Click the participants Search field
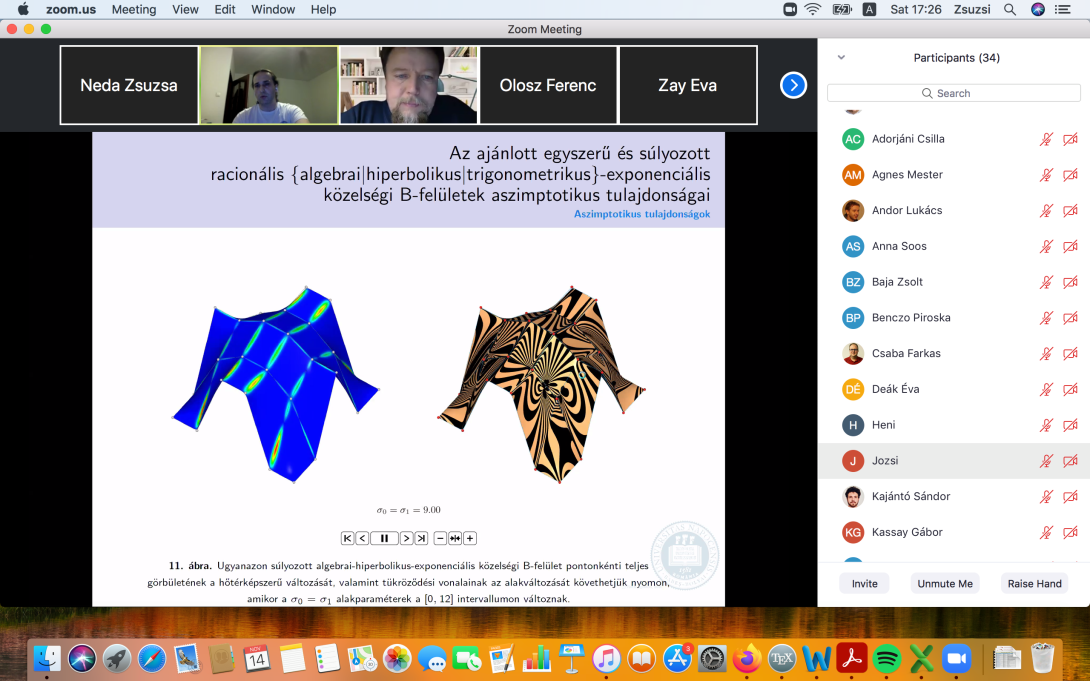This screenshot has width=1090, height=681. [x=953, y=93]
